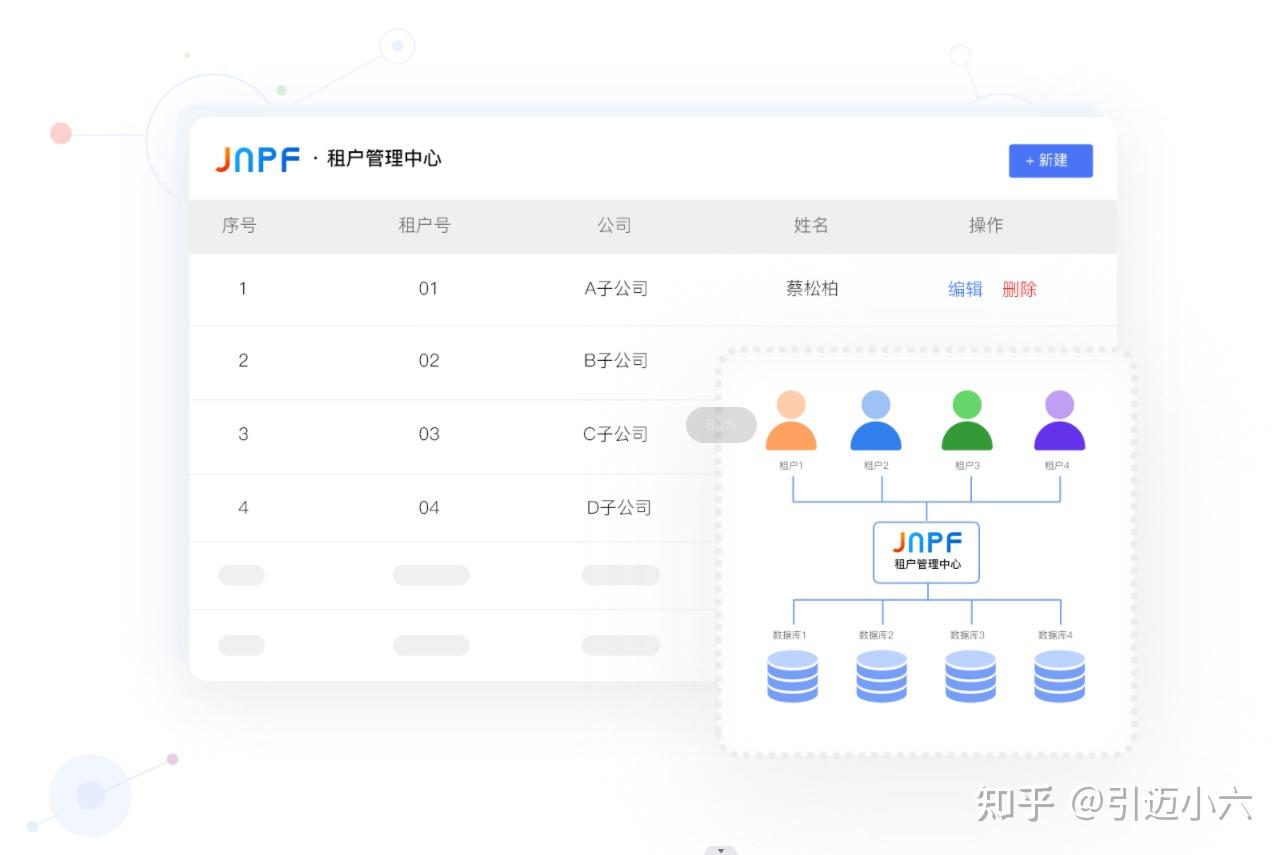Select the orange 租户1 user icon
Screen dimensions: 1285x855
tap(792, 425)
